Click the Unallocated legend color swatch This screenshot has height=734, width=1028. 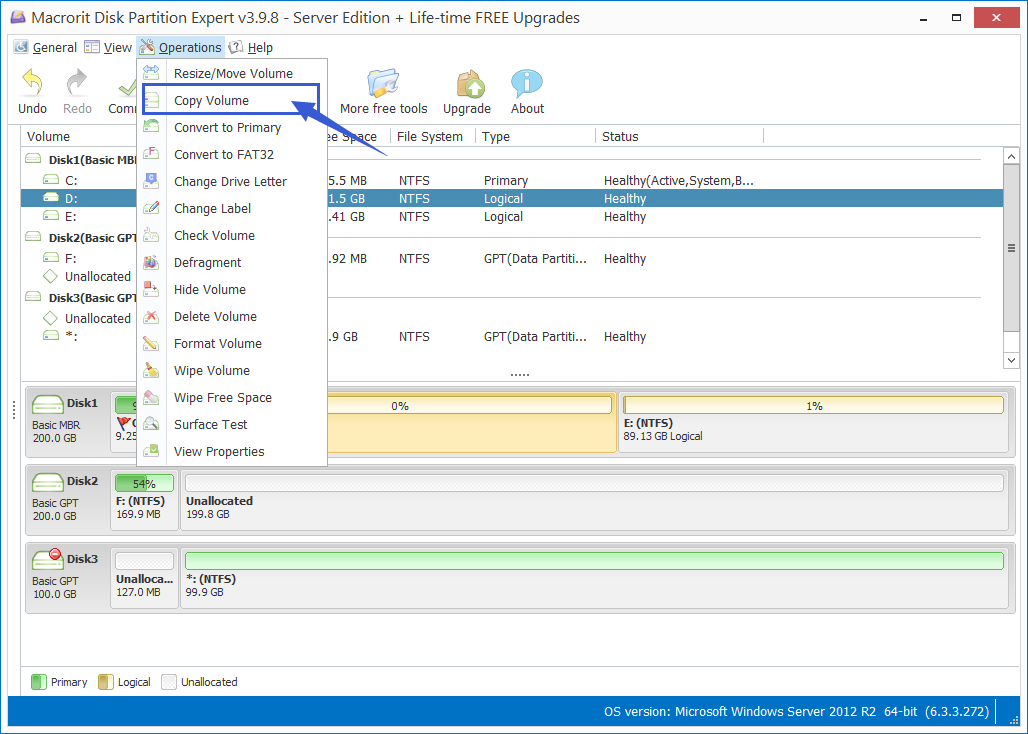click(x=169, y=682)
